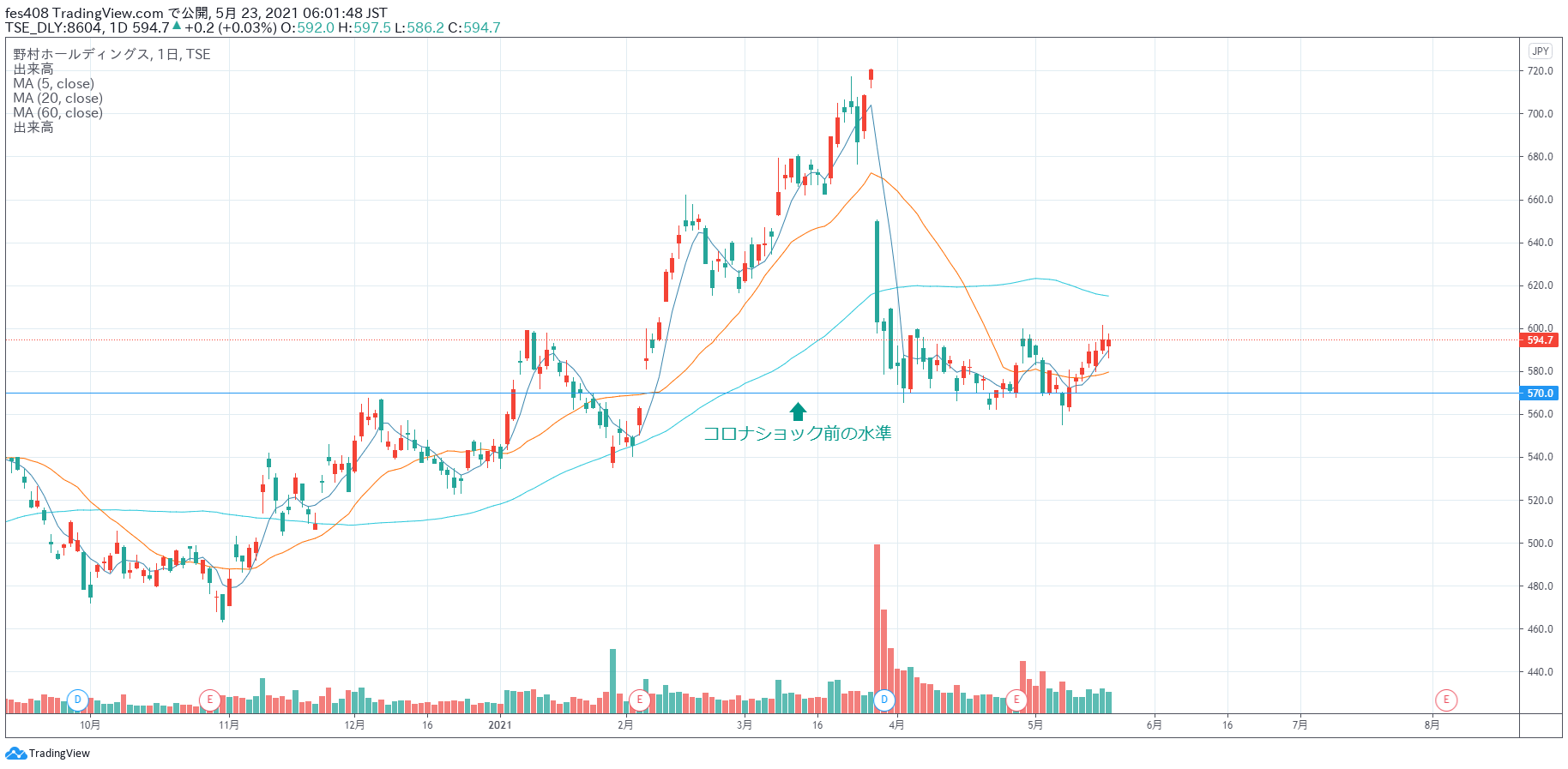Image resolution: width=1568 pixels, height=769 pixels.
Task: Select the green up-arrow annotation
Action: pyautogui.click(x=798, y=412)
